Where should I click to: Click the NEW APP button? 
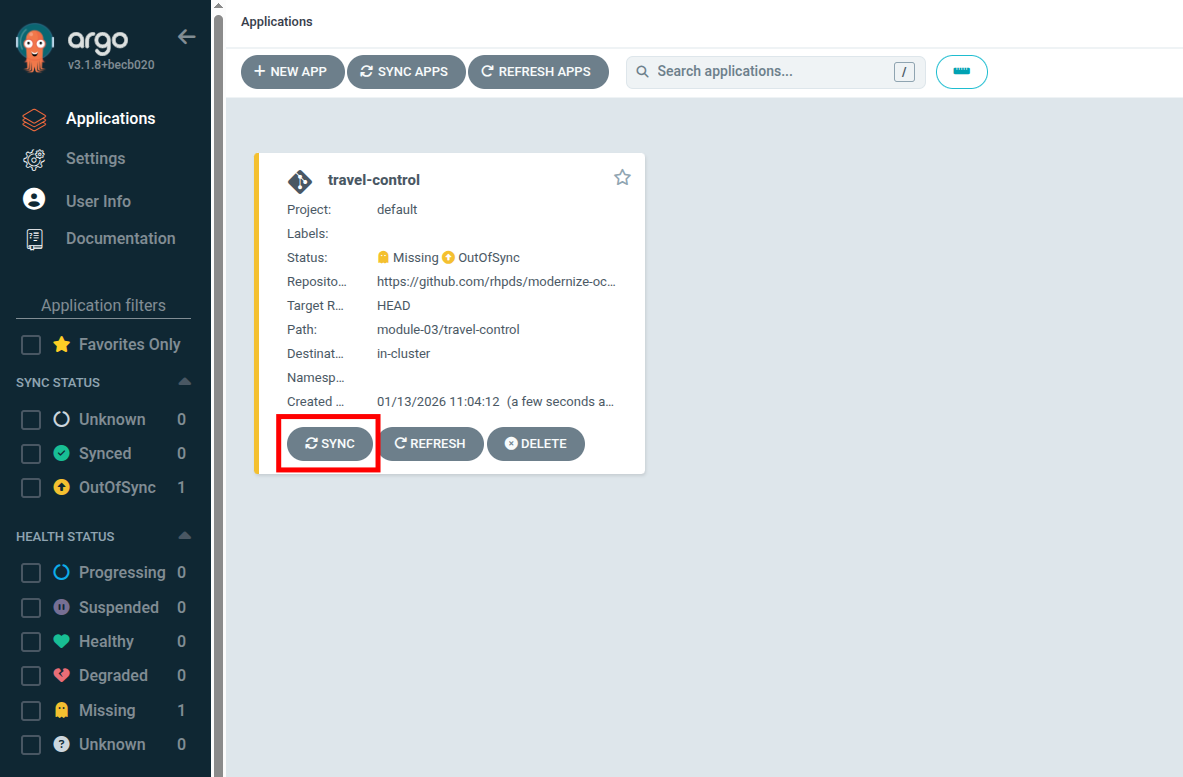click(x=292, y=71)
